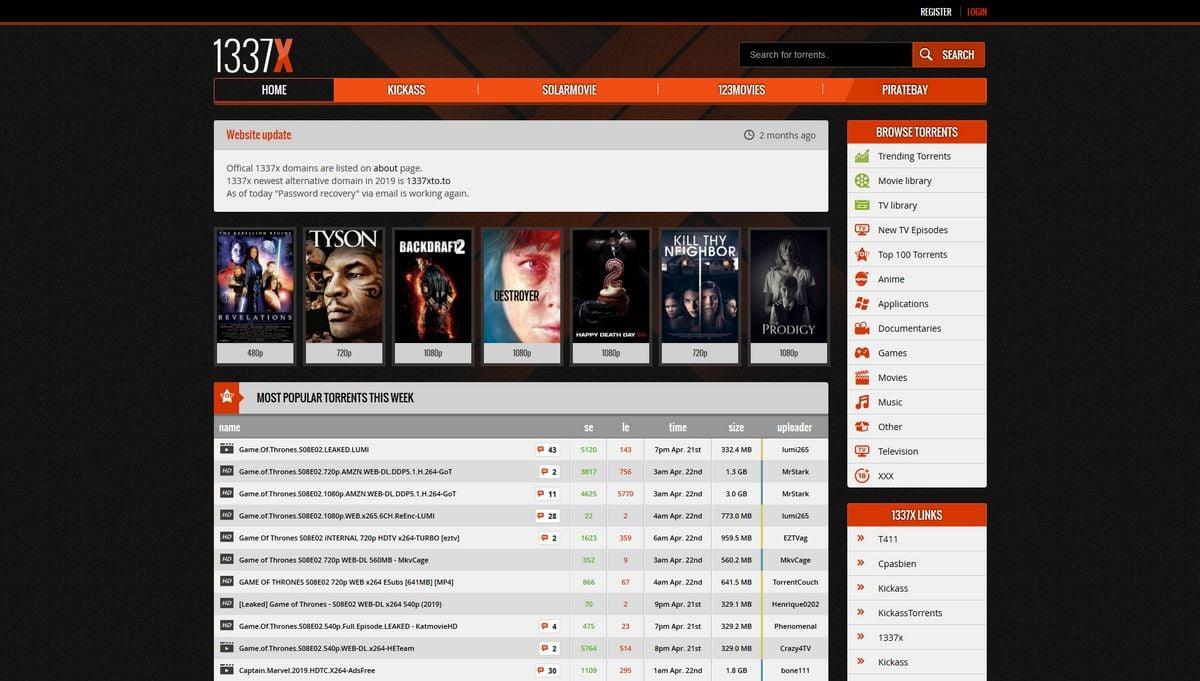Open the Website update heading
This screenshot has width=1200, height=681.
(259, 135)
